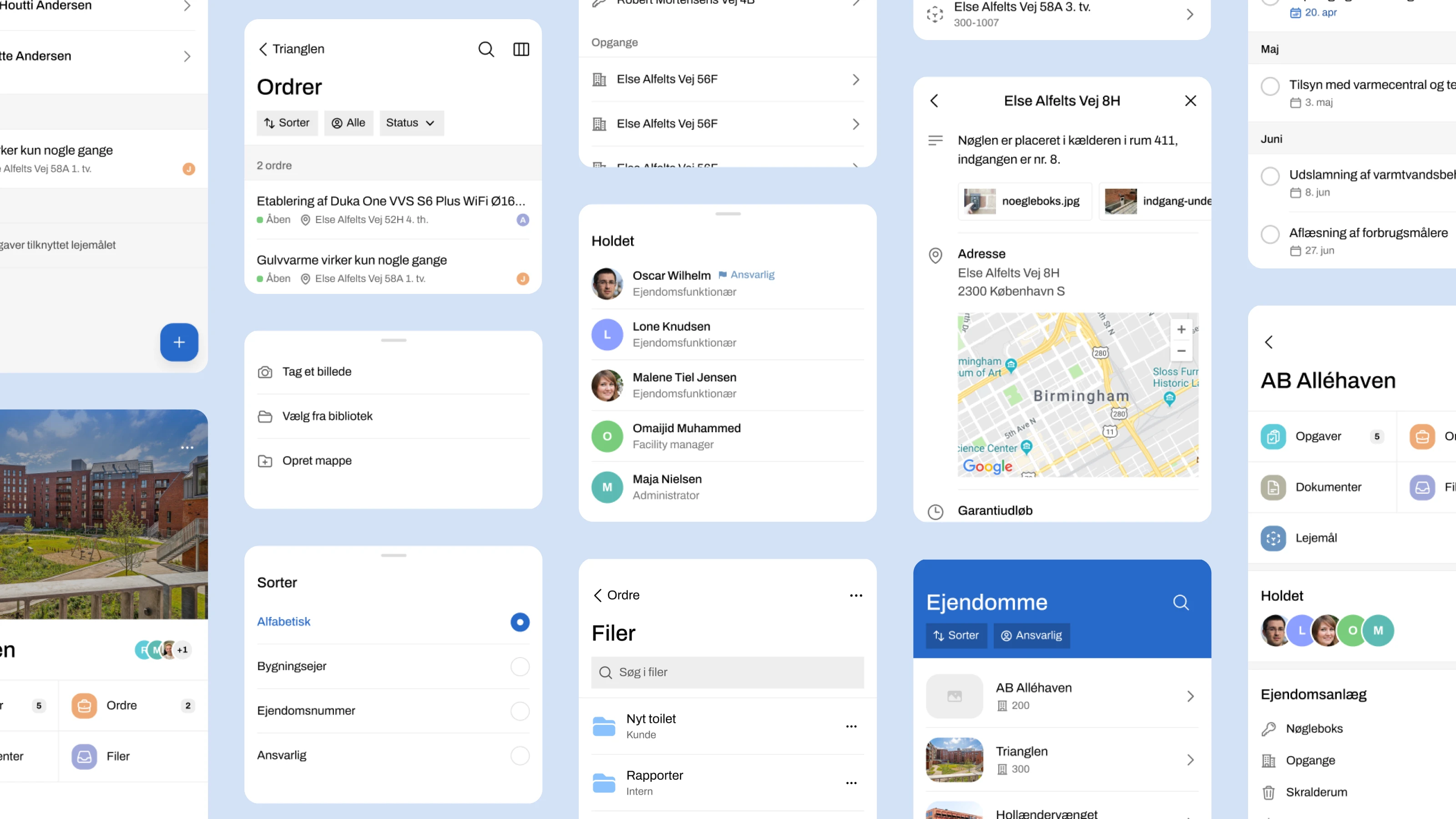Click the Sorter button in Ordrer
The width and height of the screenshot is (1456, 819).
coord(287,123)
